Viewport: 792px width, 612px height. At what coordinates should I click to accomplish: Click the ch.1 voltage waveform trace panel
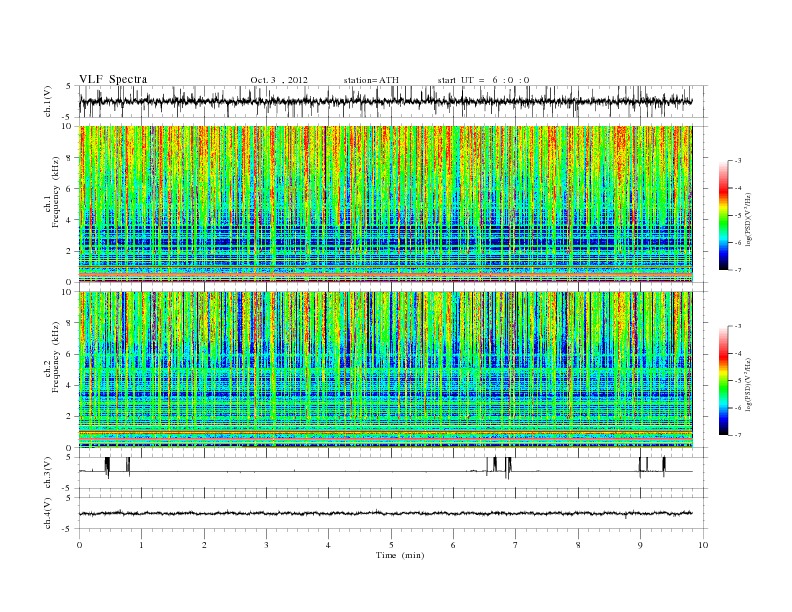393,101
